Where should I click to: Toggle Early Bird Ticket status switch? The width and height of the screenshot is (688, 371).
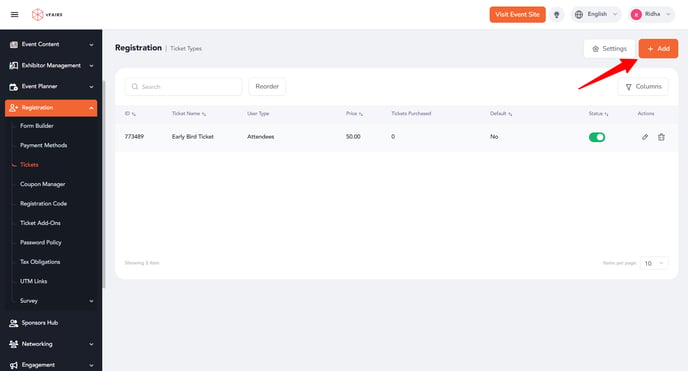(597, 137)
